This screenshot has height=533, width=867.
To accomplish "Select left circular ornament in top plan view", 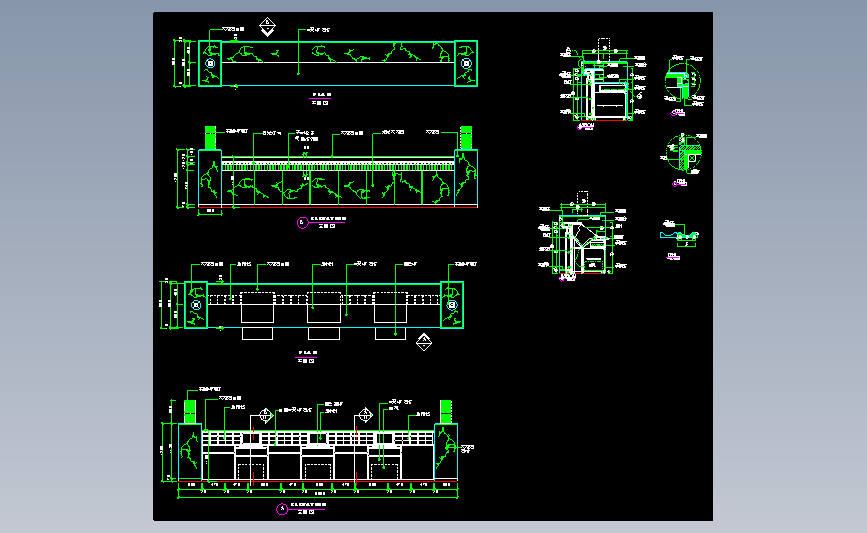I will (210, 64).
